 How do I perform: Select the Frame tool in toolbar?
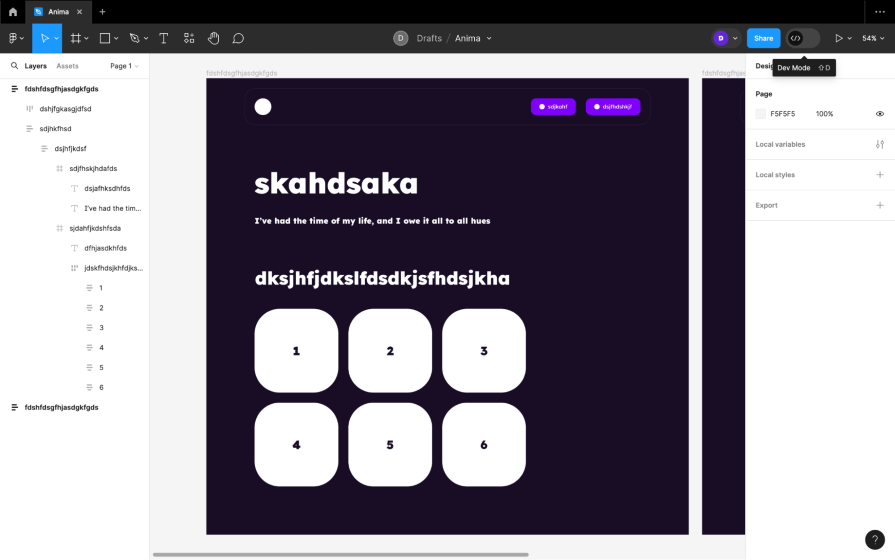[x=76, y=38]
